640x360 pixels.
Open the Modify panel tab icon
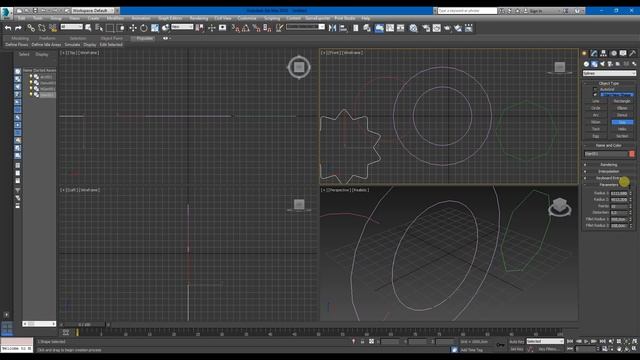[x=594, y=53]
